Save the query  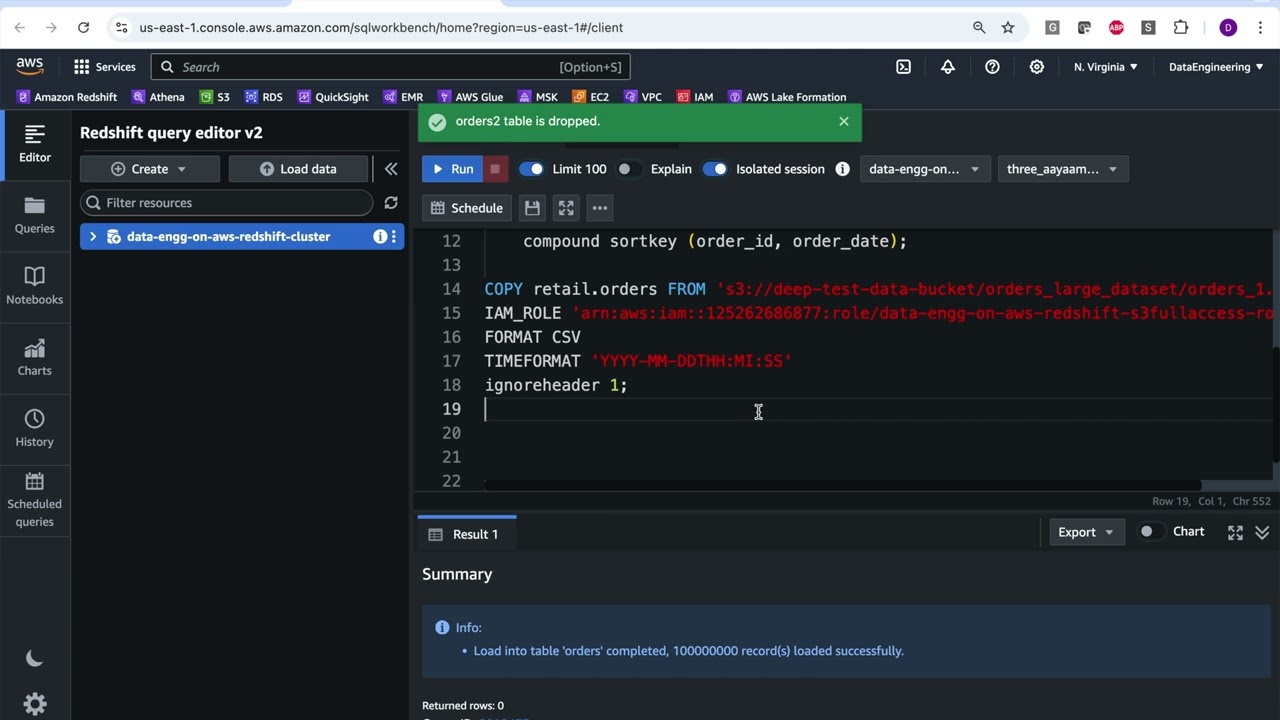(532, 208)
